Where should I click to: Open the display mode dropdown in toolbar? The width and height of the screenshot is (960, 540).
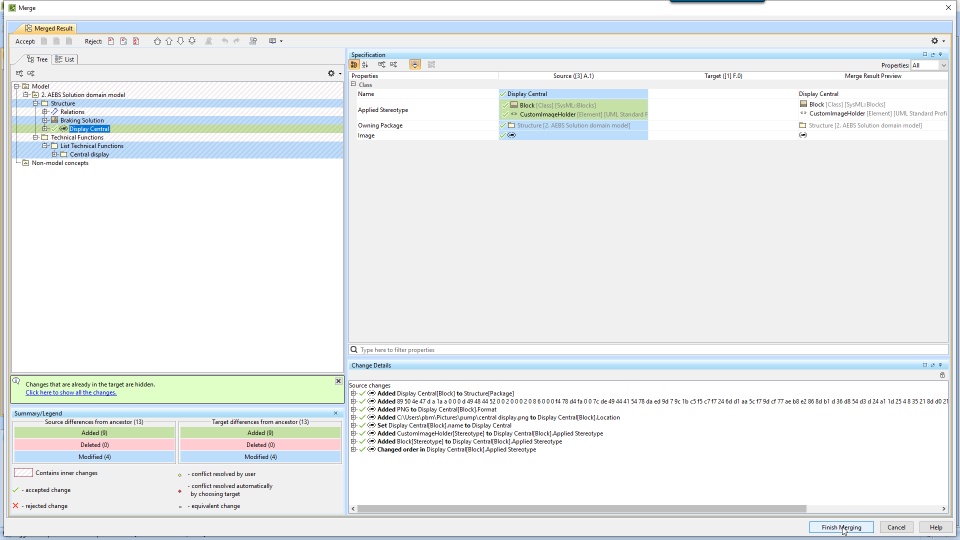[x=276, y=41]
